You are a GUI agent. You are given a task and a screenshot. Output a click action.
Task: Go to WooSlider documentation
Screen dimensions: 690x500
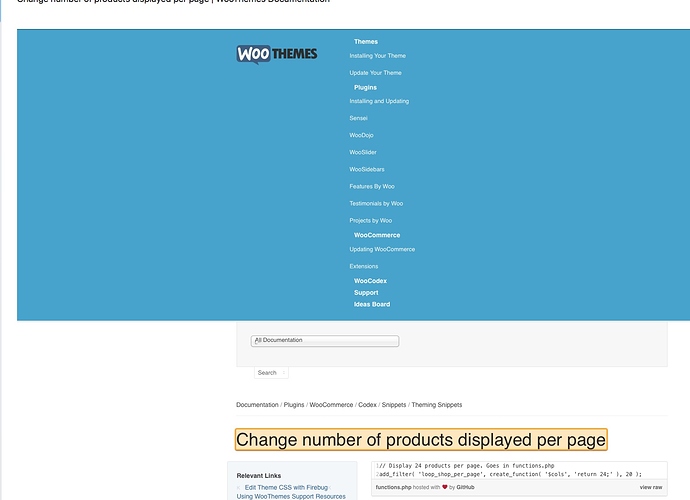pos(363,153)
